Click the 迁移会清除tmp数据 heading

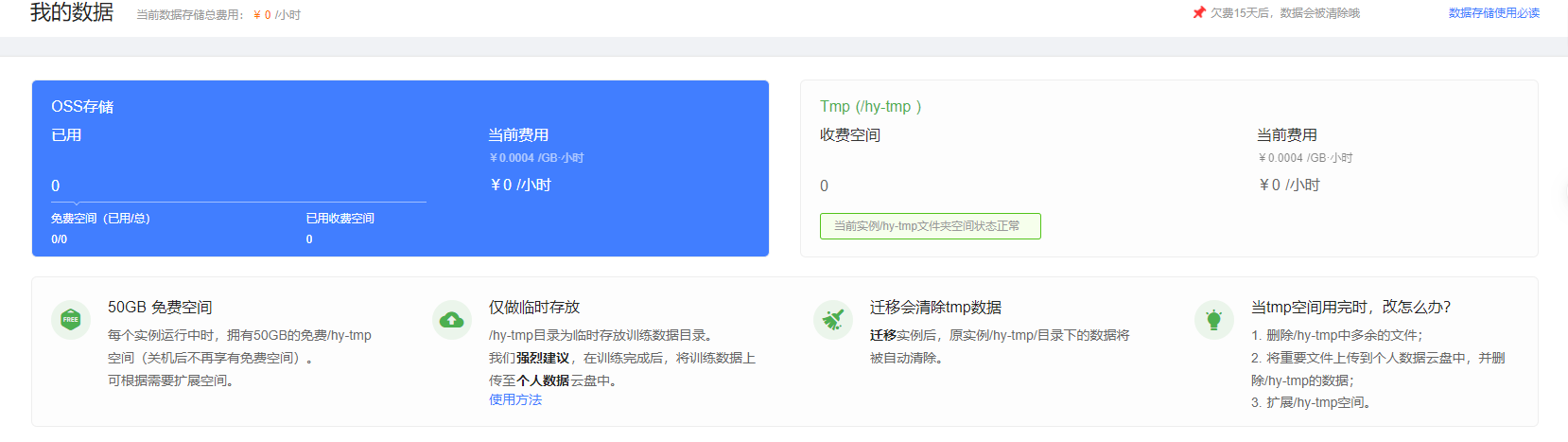935,308
